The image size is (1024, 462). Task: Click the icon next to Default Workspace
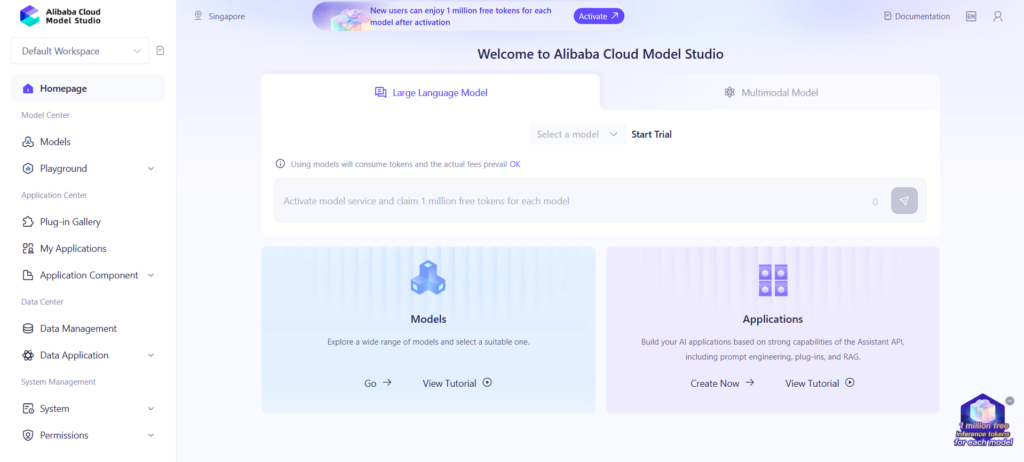click(161, 50)
